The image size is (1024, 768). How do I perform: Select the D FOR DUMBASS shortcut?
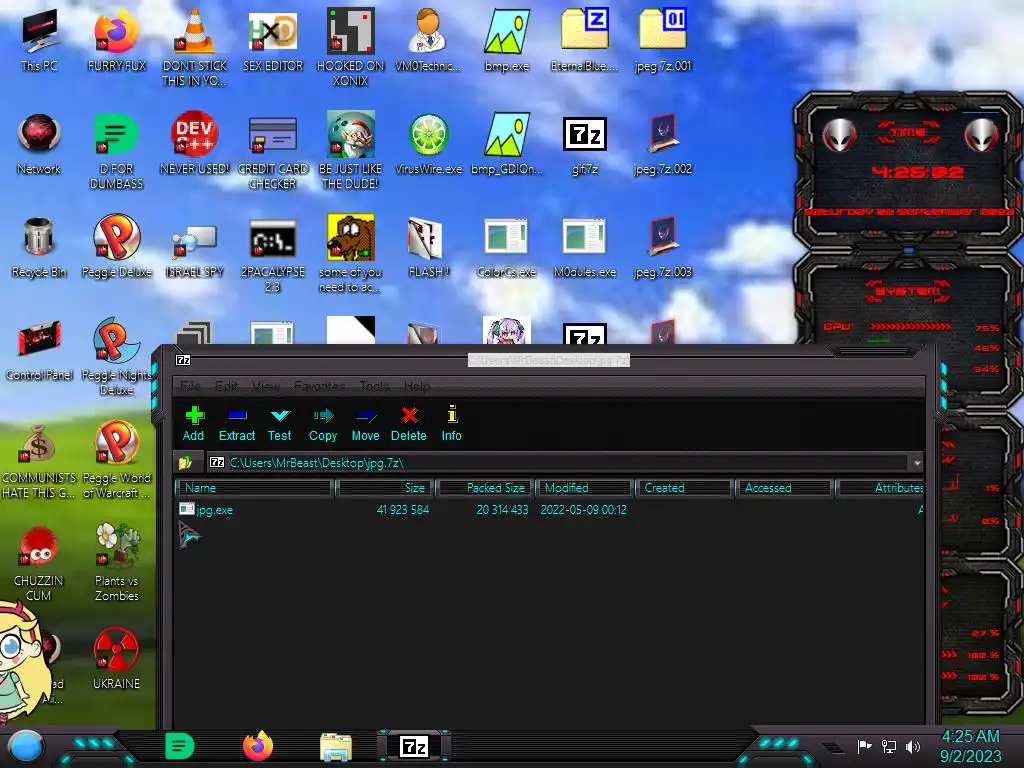click(116, 150)
